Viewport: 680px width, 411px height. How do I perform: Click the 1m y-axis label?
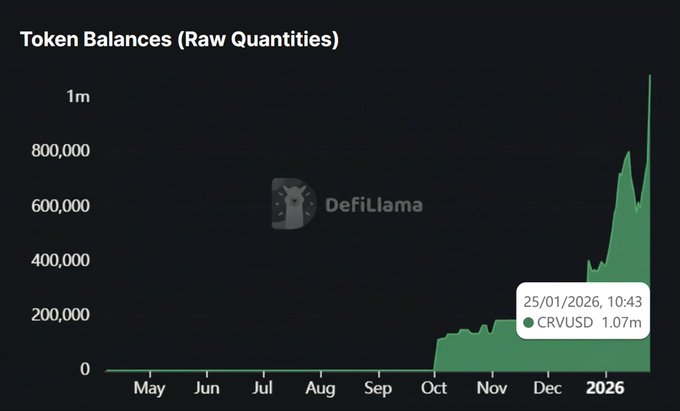tap(79, 97)
